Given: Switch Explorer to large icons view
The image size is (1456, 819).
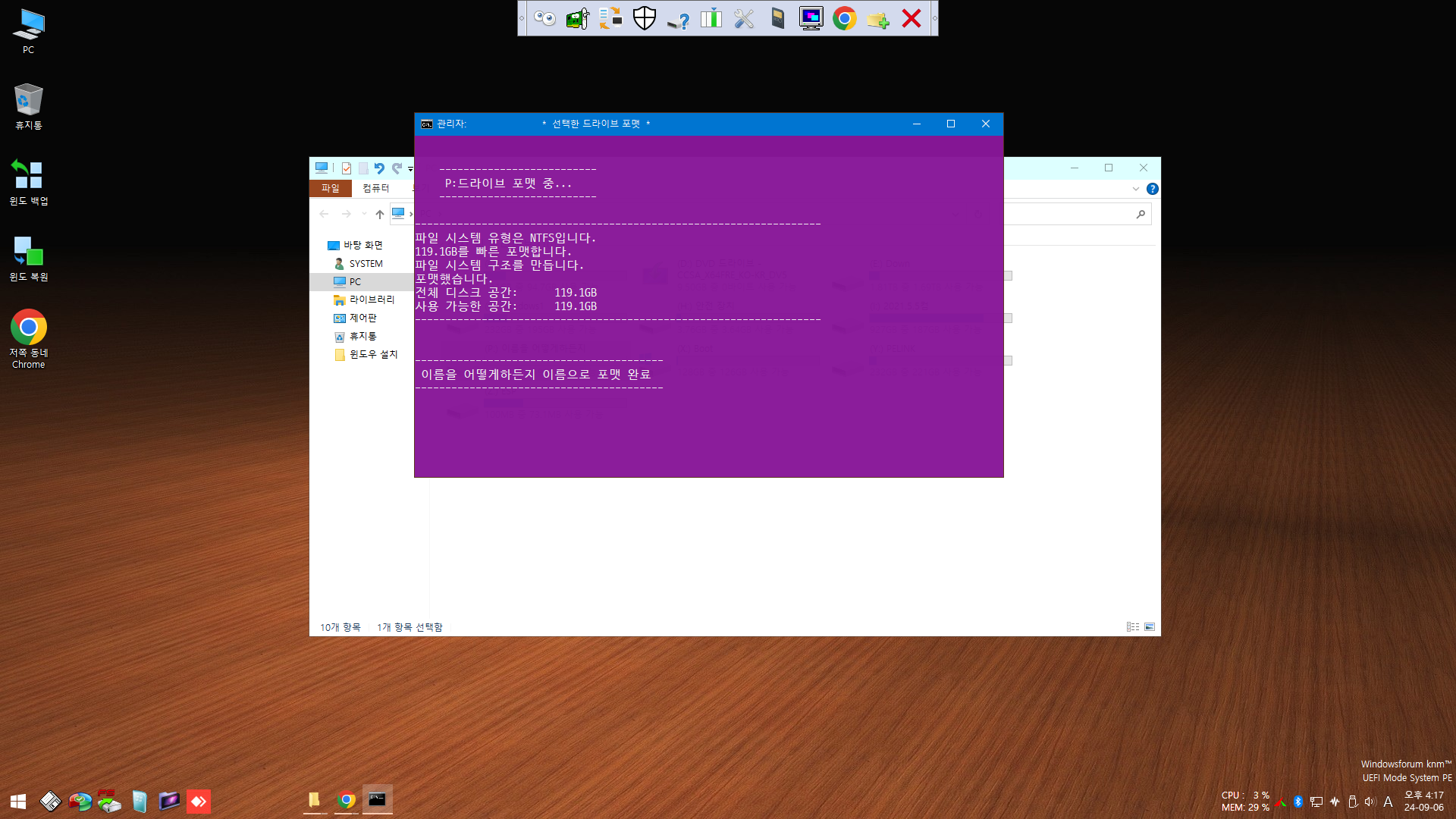Looking at the screenshot, I should 1150,627.
